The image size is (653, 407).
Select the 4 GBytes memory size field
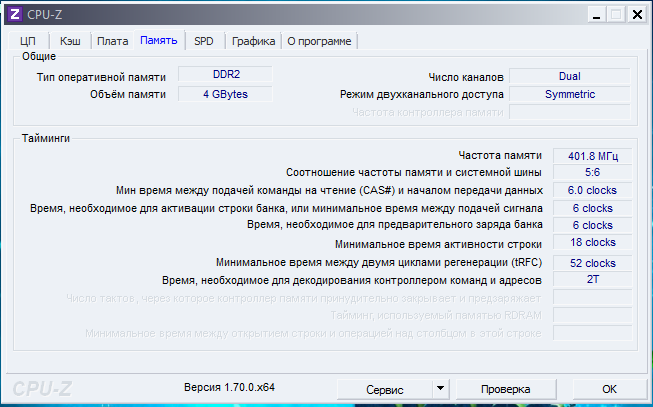pos(227,94)
